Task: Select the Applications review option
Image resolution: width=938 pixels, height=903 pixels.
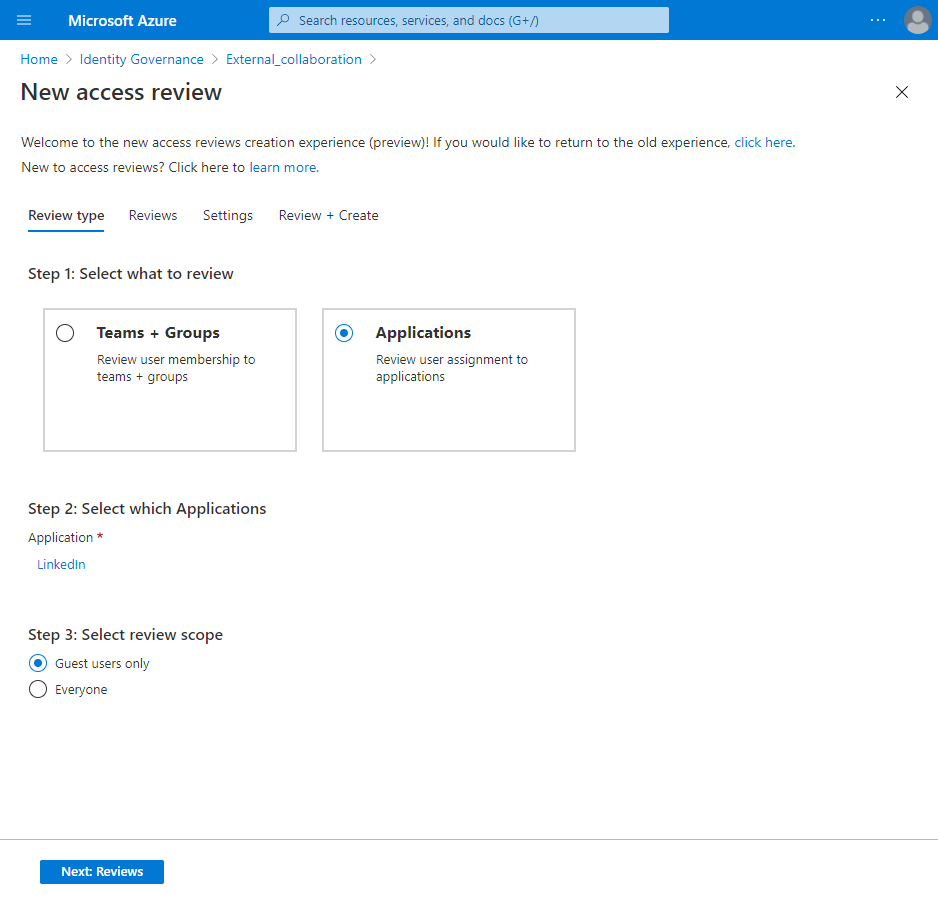Action: click(x=344, y=333)
